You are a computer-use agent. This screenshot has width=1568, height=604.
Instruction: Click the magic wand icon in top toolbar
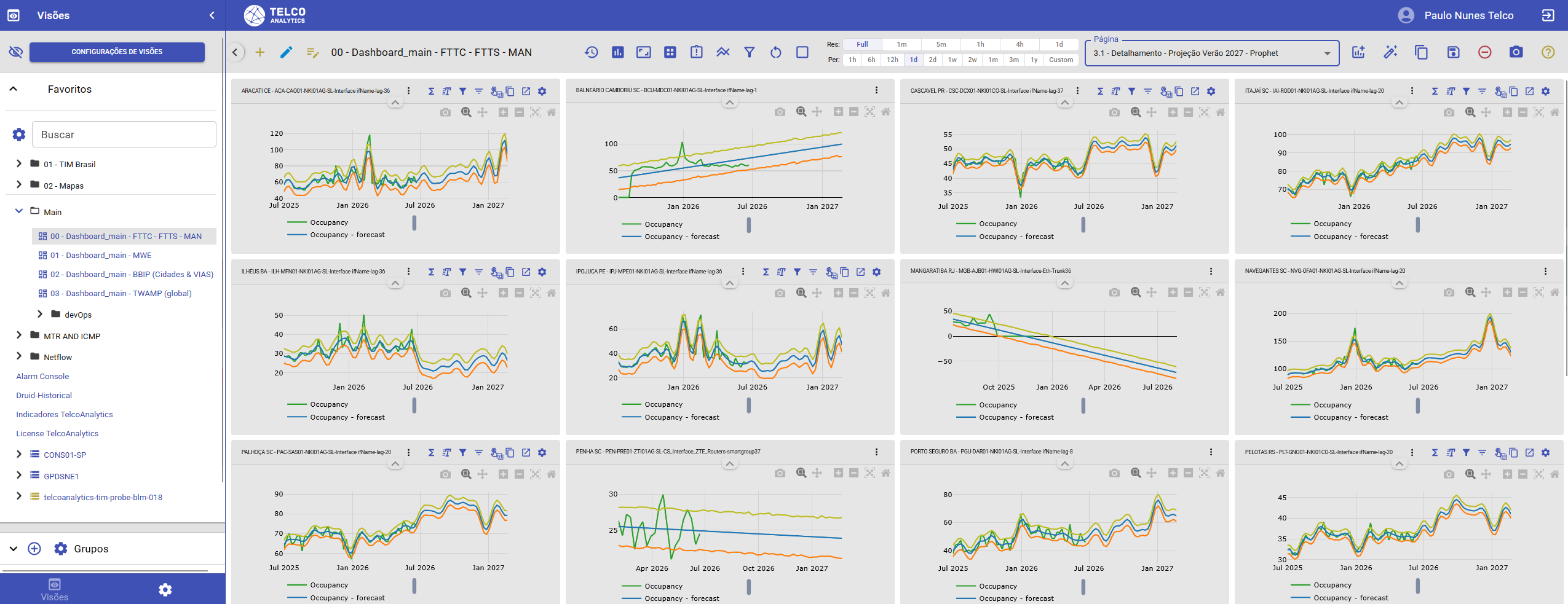point(1390,52)
